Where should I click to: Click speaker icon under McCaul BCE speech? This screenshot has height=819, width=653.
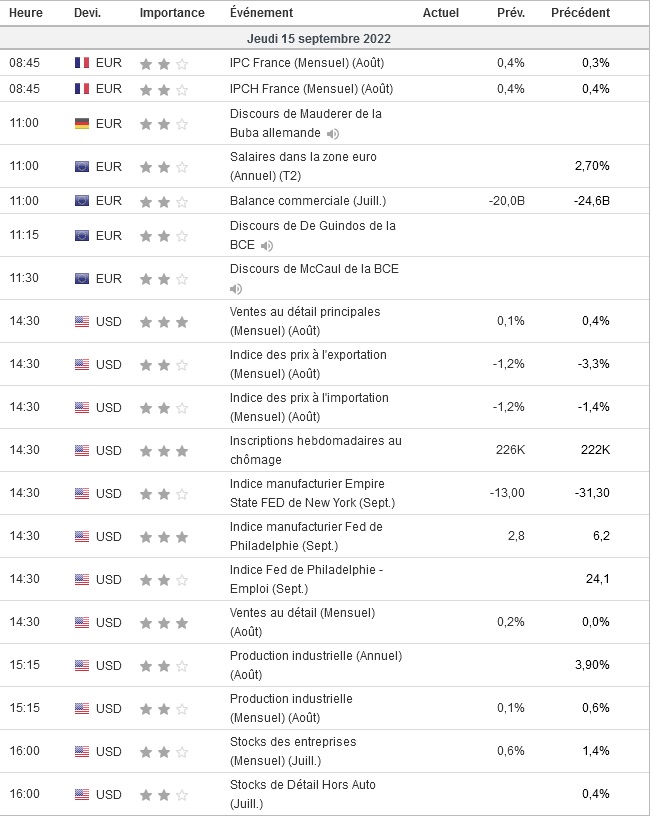236,289
